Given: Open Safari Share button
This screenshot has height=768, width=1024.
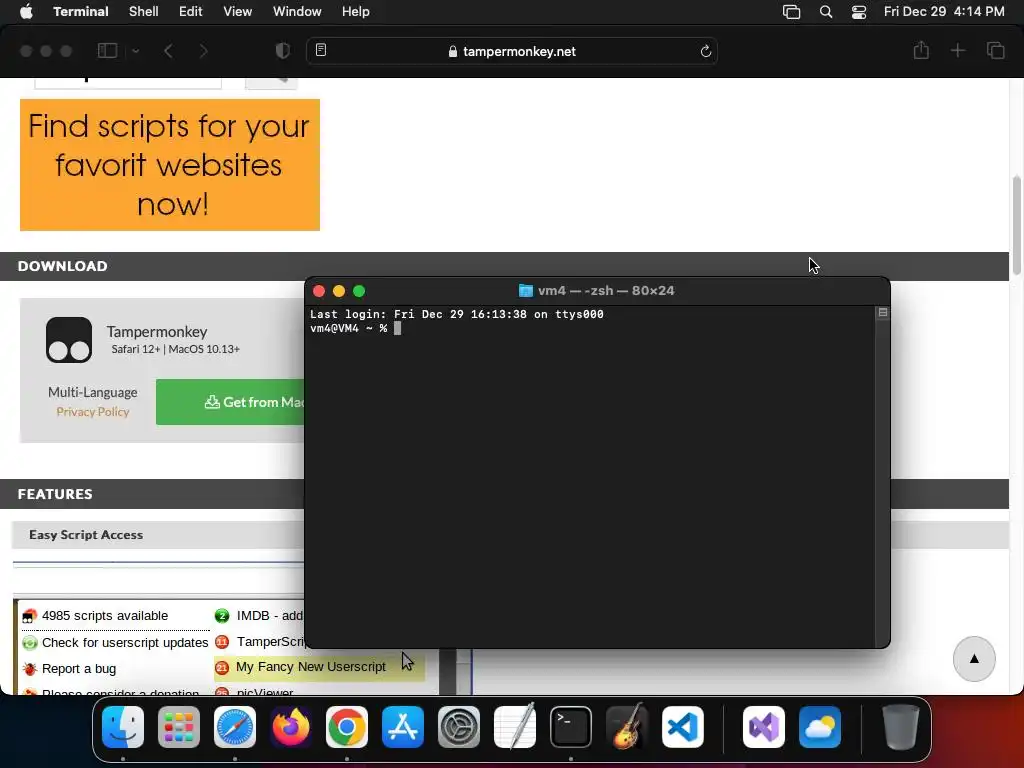Looking at the screenshot, I should click(921, 50).
